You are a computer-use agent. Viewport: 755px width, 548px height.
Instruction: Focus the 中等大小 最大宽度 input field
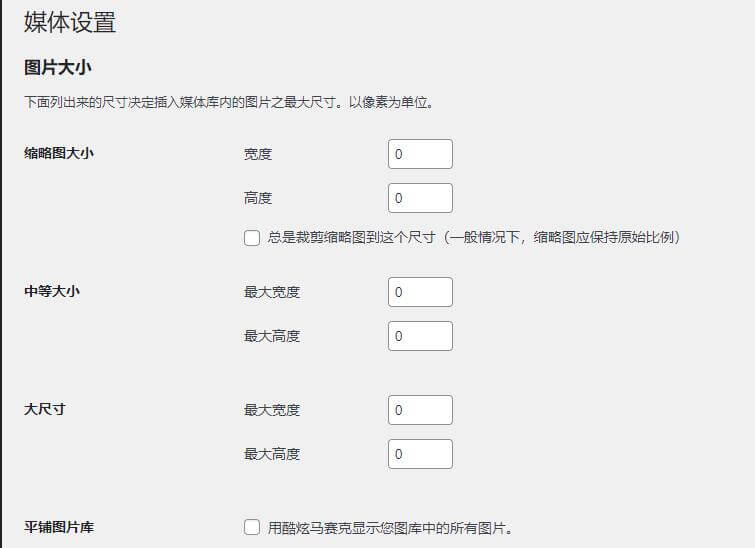(x=420, y=292)
